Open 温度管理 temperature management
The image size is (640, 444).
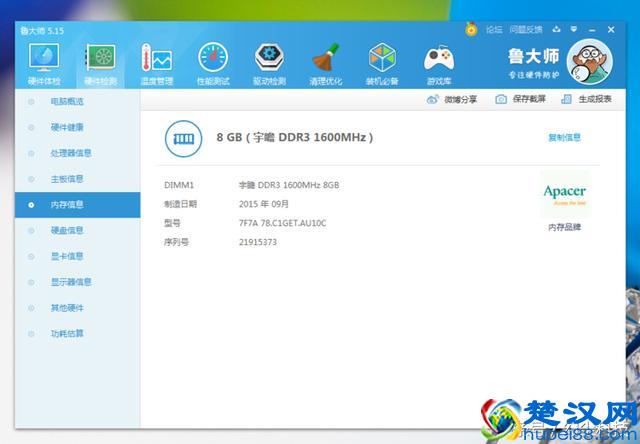[157, 64]
